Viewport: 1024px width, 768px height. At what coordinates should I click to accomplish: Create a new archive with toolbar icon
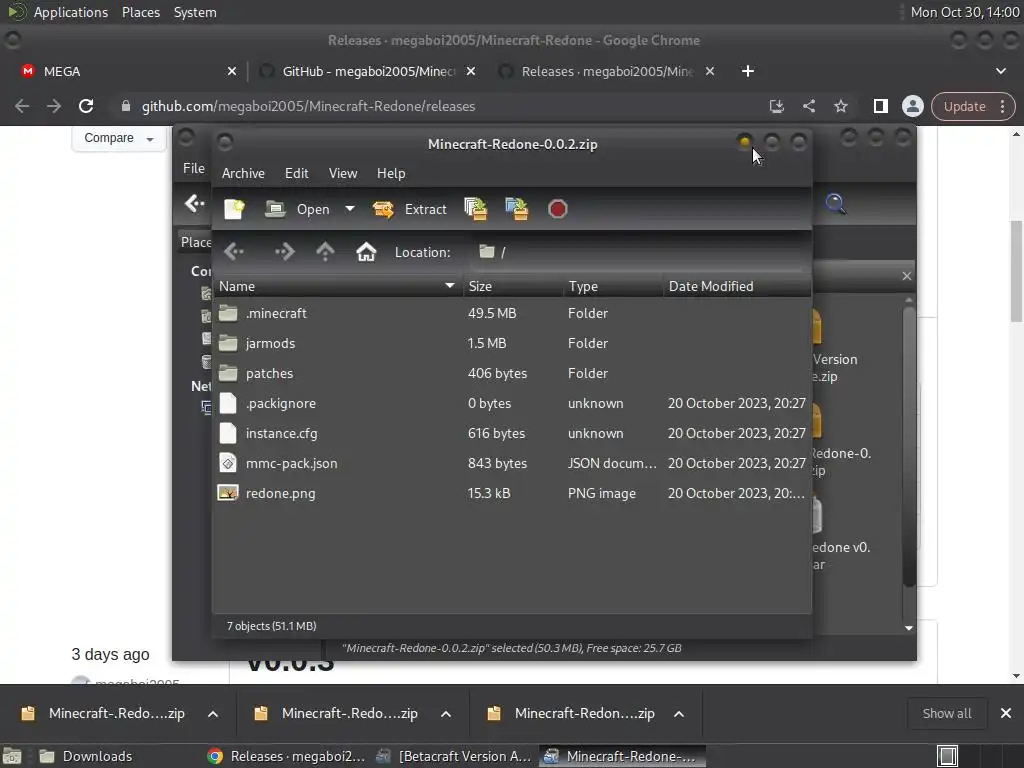coord(234,209)
